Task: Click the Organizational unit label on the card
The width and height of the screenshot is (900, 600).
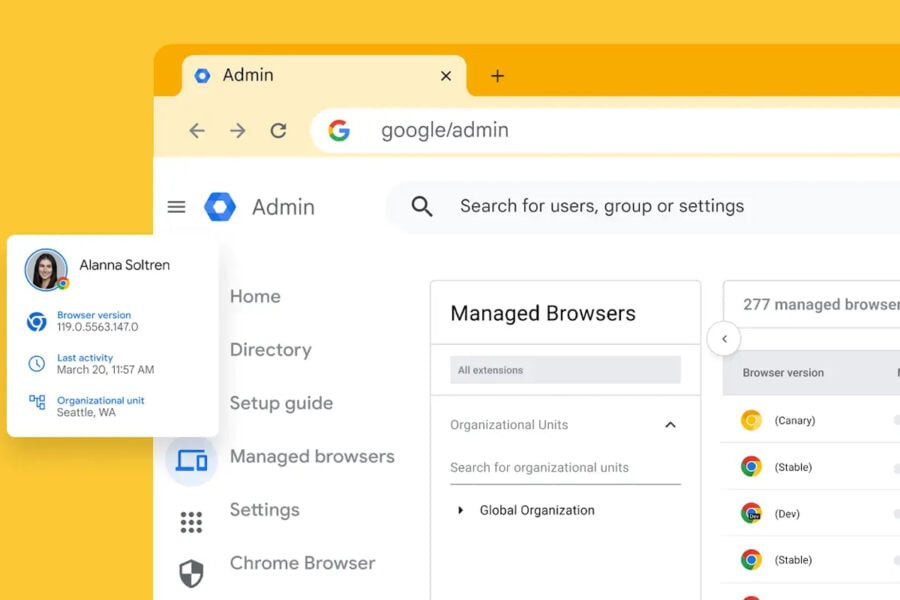Action: [100, 400]
